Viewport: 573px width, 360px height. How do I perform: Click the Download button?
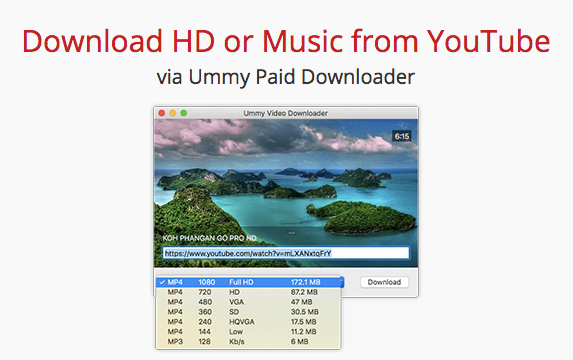(x=384, y=282)
